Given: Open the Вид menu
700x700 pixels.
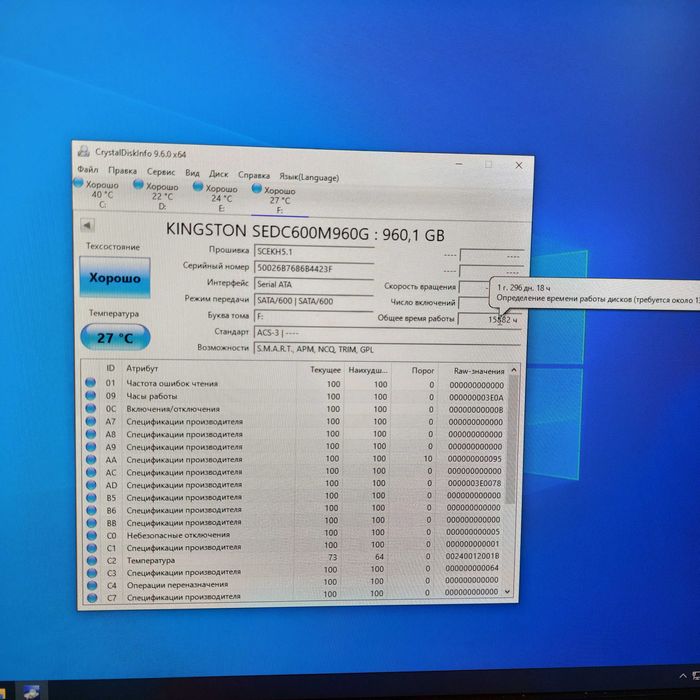Looking at the screenshot, I should pos(192,173).
